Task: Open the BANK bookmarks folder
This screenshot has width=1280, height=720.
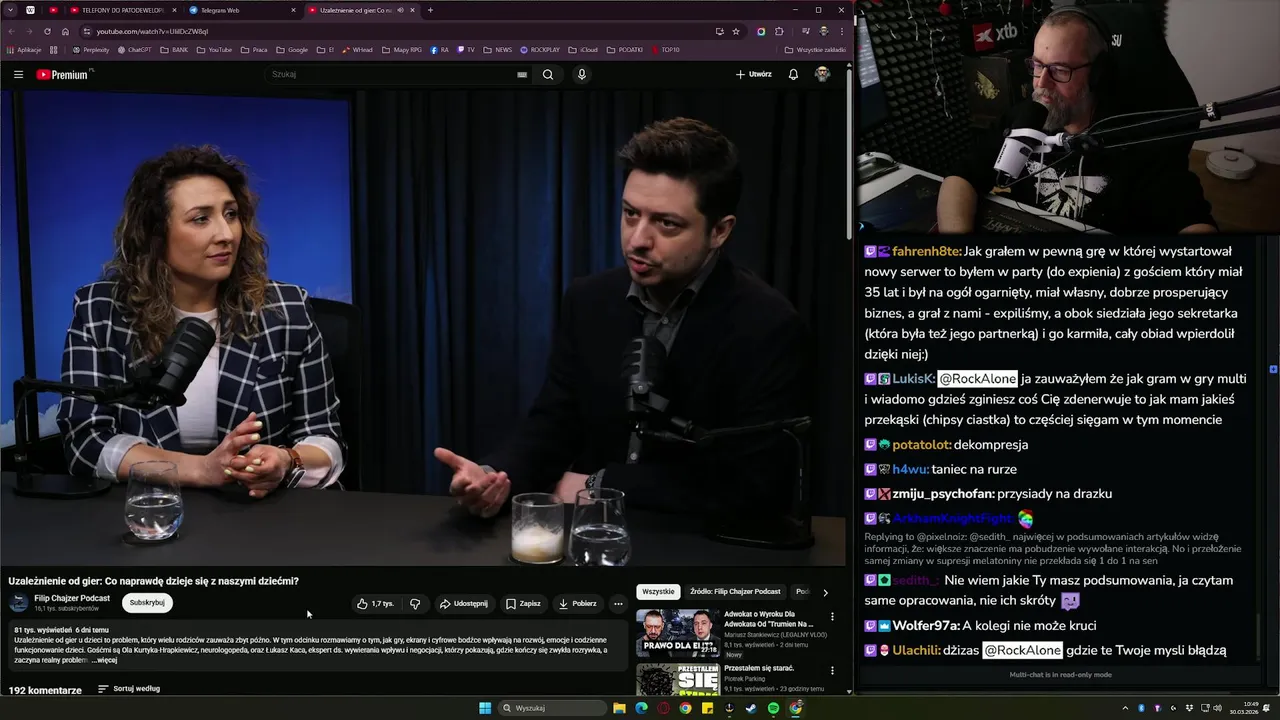Action: [174, 49]
